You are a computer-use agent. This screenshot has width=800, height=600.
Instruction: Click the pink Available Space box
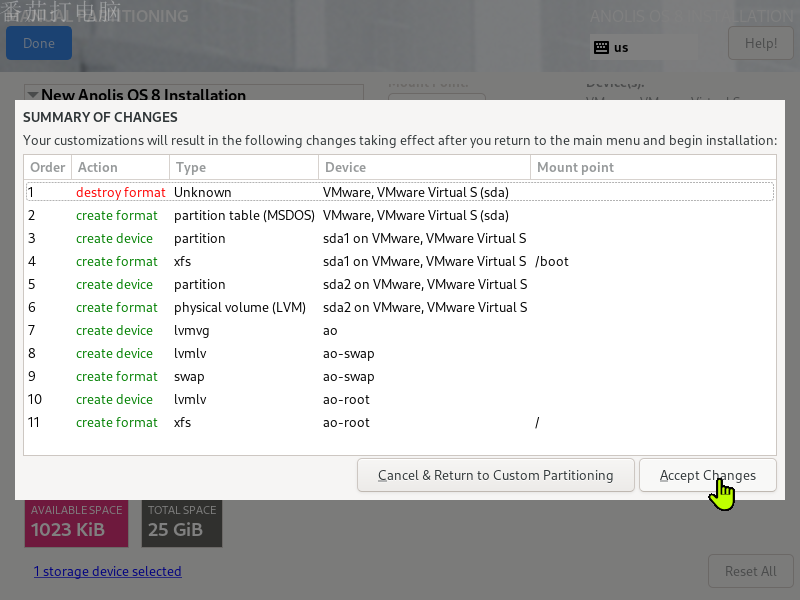(x=76, y=521)
